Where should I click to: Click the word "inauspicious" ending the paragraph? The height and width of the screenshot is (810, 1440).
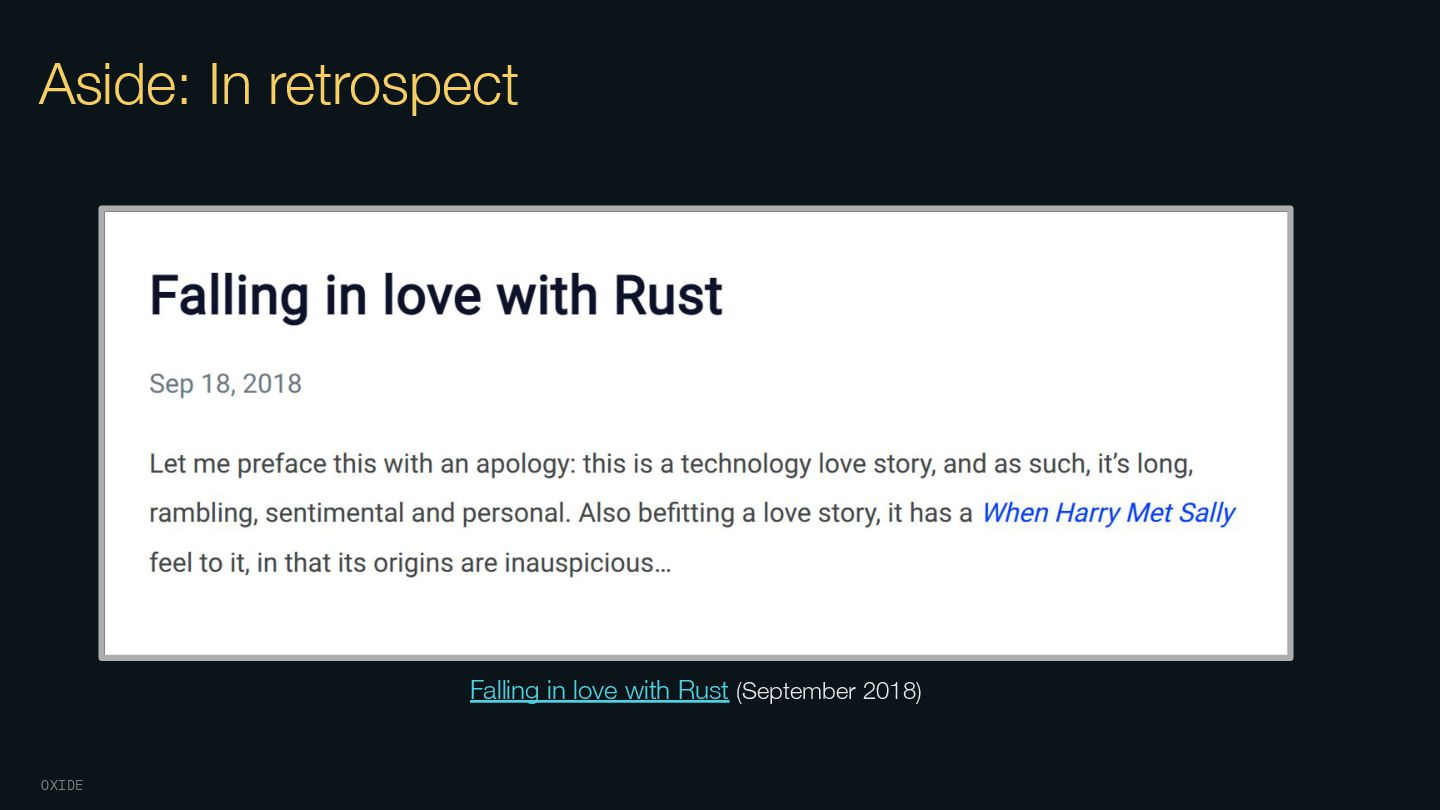pyautogui.click(x=587, y=563)
